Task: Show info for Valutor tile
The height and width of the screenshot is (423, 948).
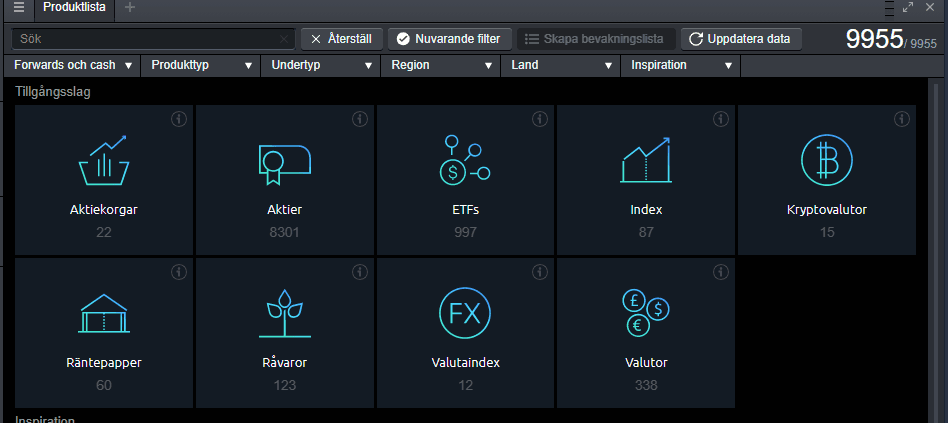Action: [x=721, y=273]
